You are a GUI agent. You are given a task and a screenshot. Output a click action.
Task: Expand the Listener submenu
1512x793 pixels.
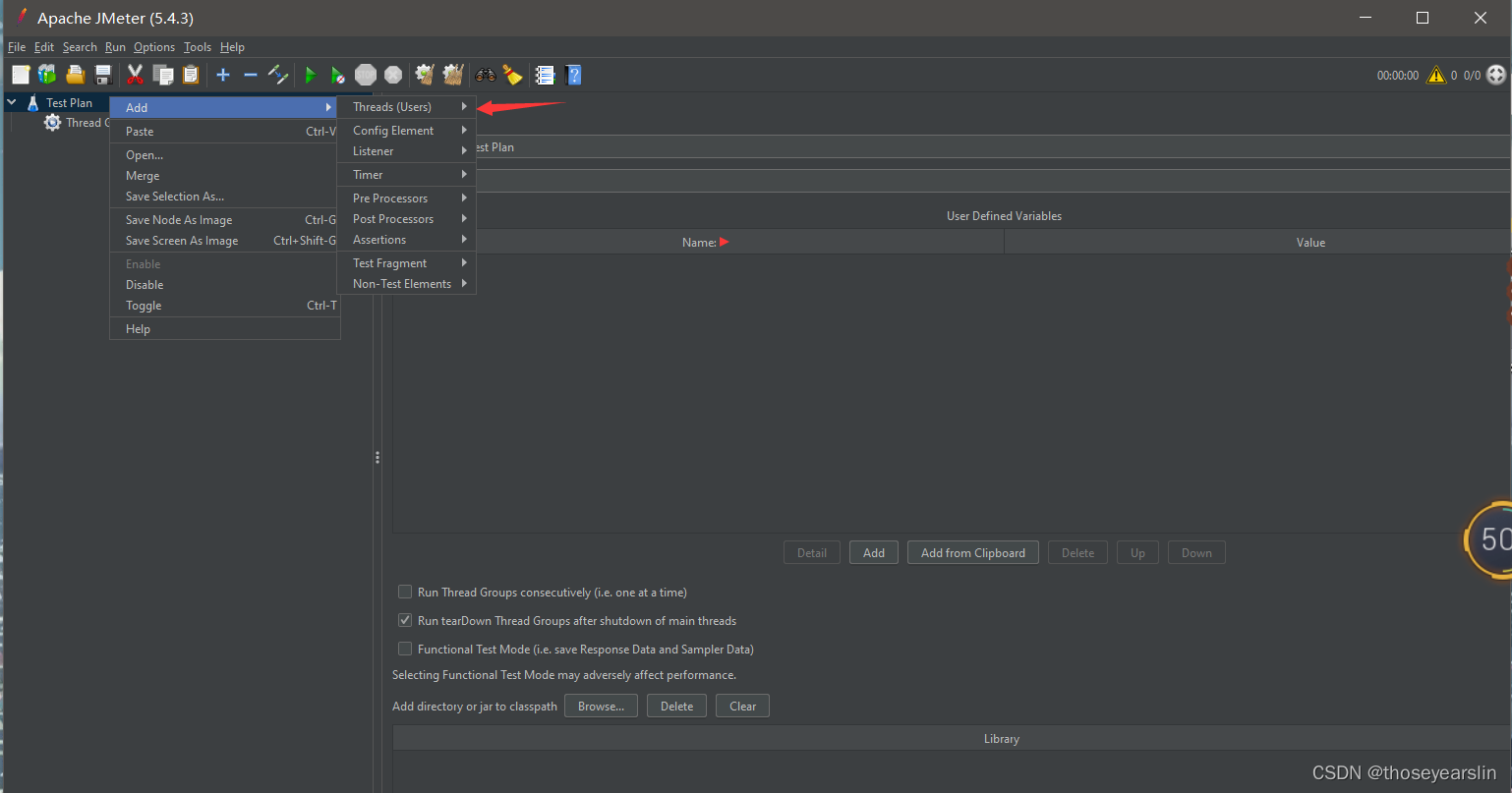[x=407, y=151]
